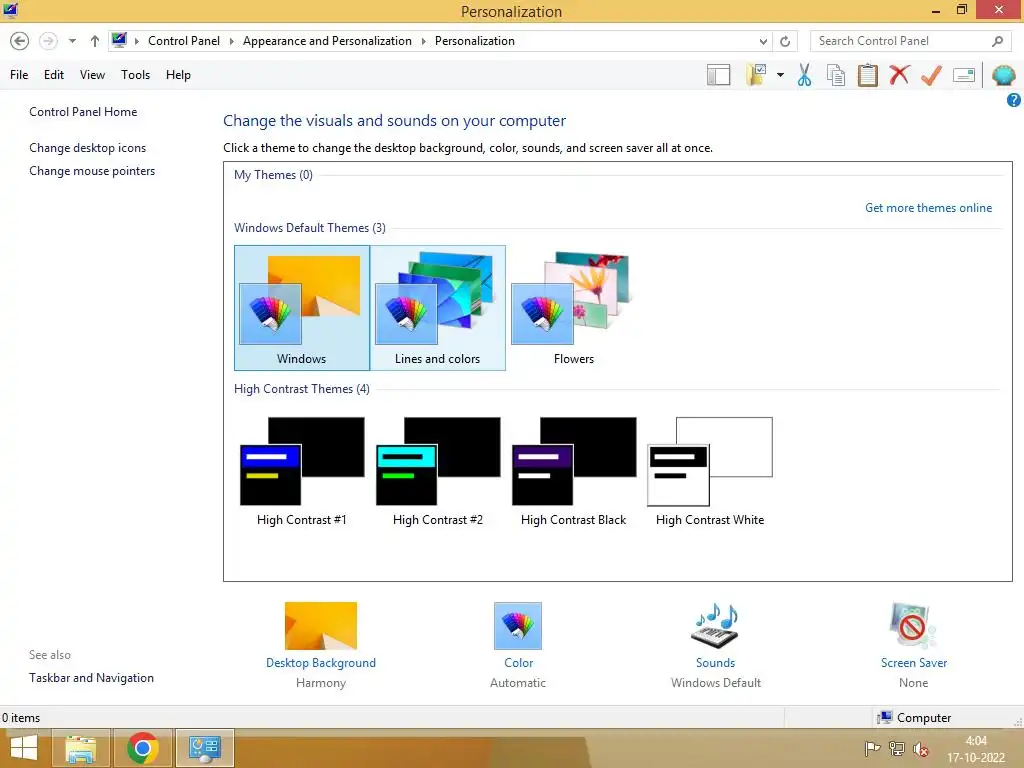The height and width of the screenshot is (768, 1024).
Task: Open the Help menu
Action: click(x=178, y=74)
